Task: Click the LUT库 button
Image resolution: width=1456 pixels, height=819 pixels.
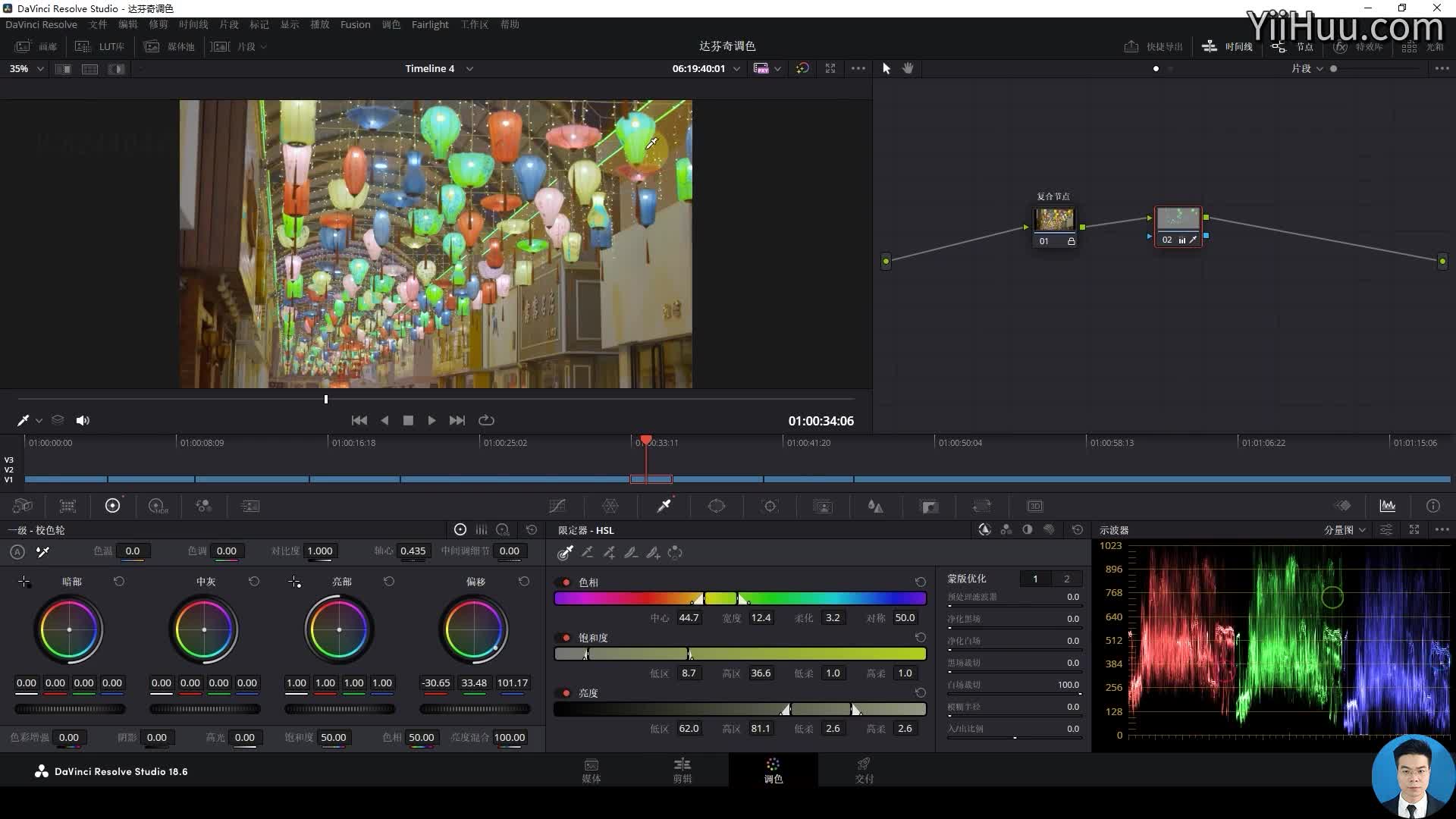Action: click(100, 47)
